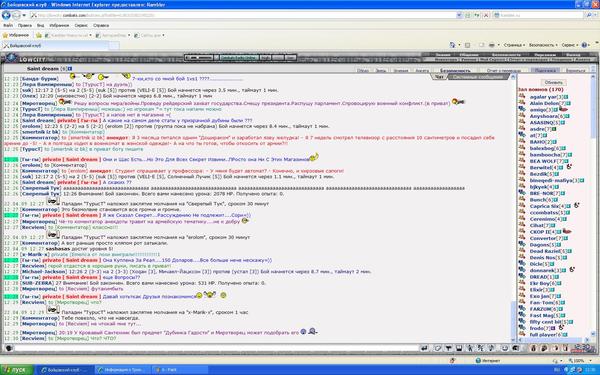Open the Правка menu
Image resolution: width=600 pixels, height=375 pixels.
(24, 25)
